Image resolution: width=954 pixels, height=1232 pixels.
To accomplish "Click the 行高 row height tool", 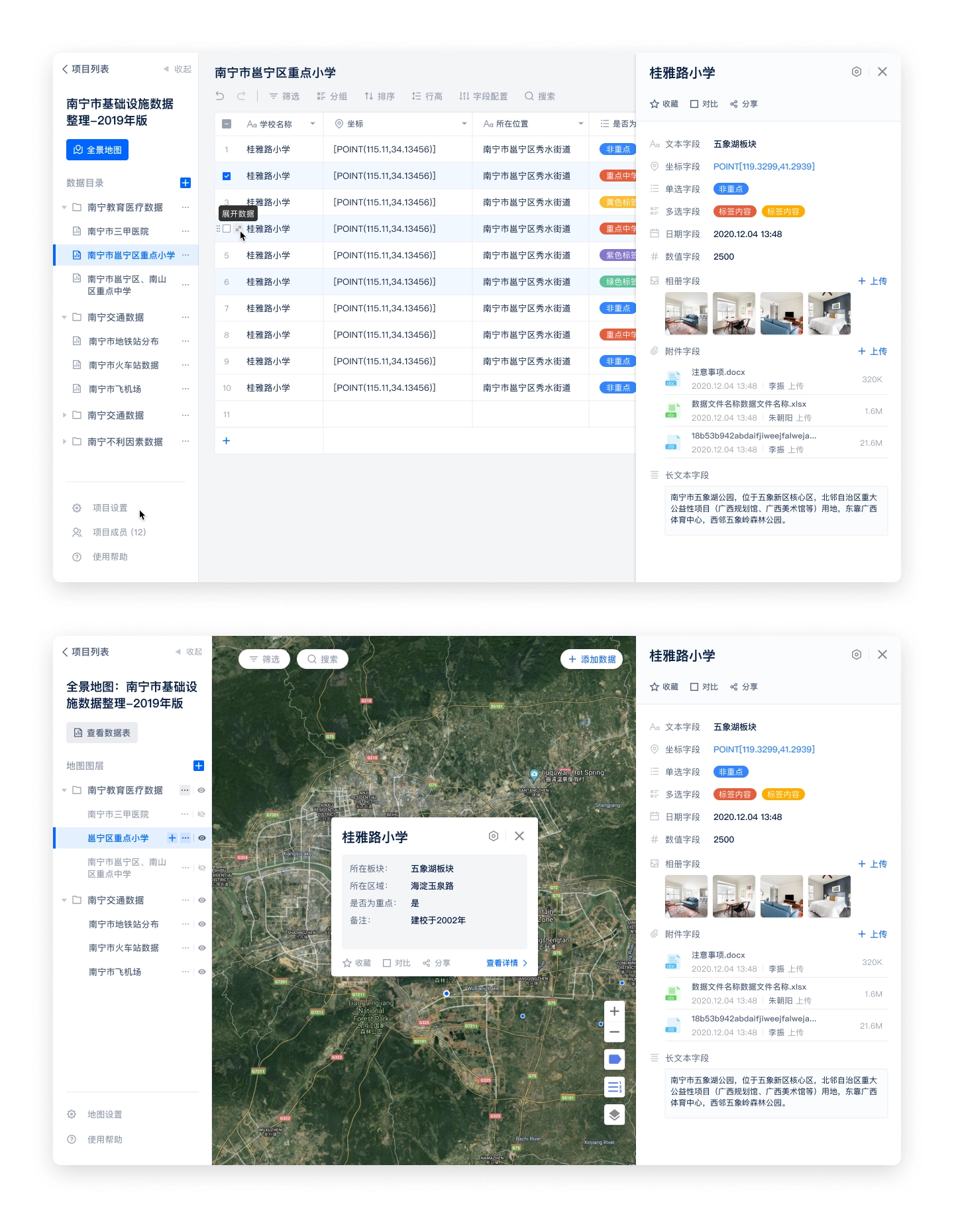I will click(x=427, y=96).
